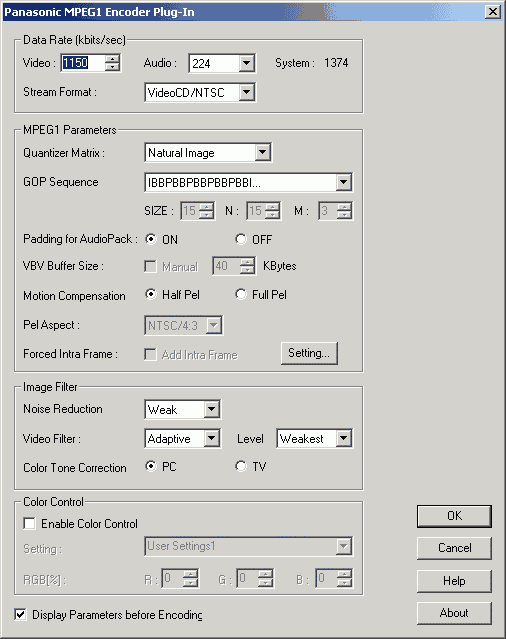Expand the Stream Format combo box
506x639 pixels.
click(x=246, y=92)
